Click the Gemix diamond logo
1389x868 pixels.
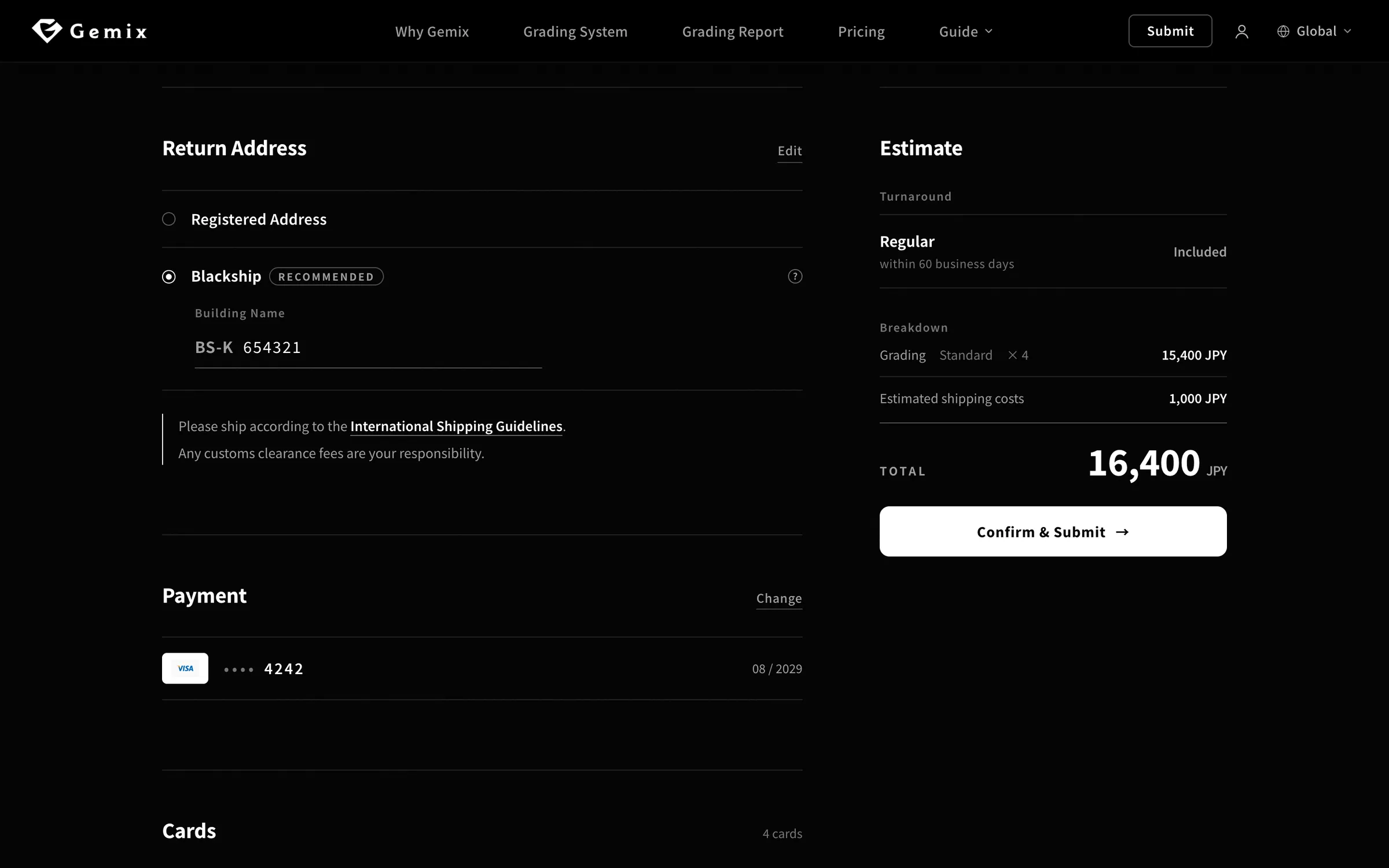tap(47, 31)
